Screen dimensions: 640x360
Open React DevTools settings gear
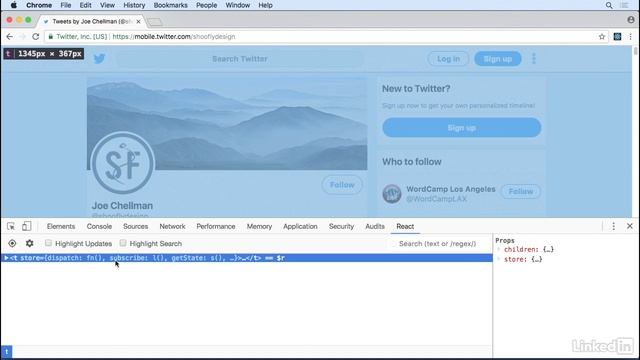29,243
